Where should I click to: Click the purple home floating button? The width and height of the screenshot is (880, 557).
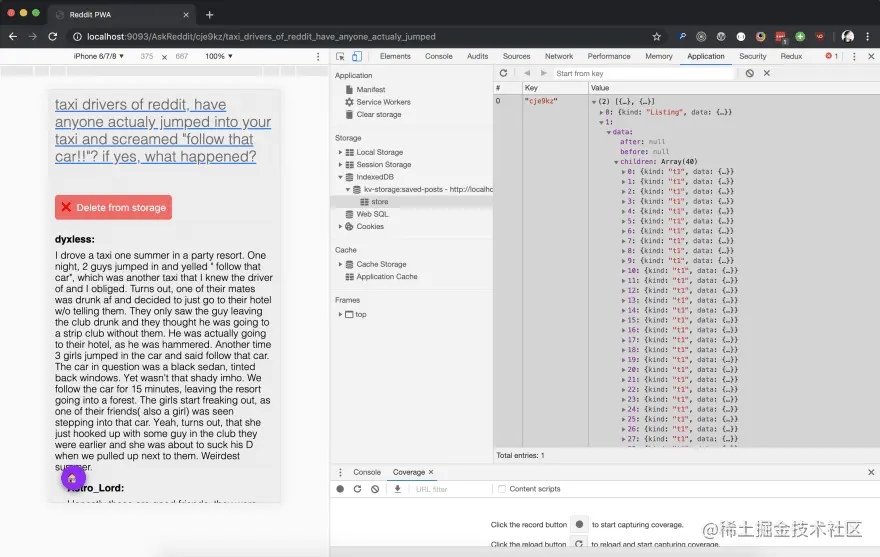point(73,478)
